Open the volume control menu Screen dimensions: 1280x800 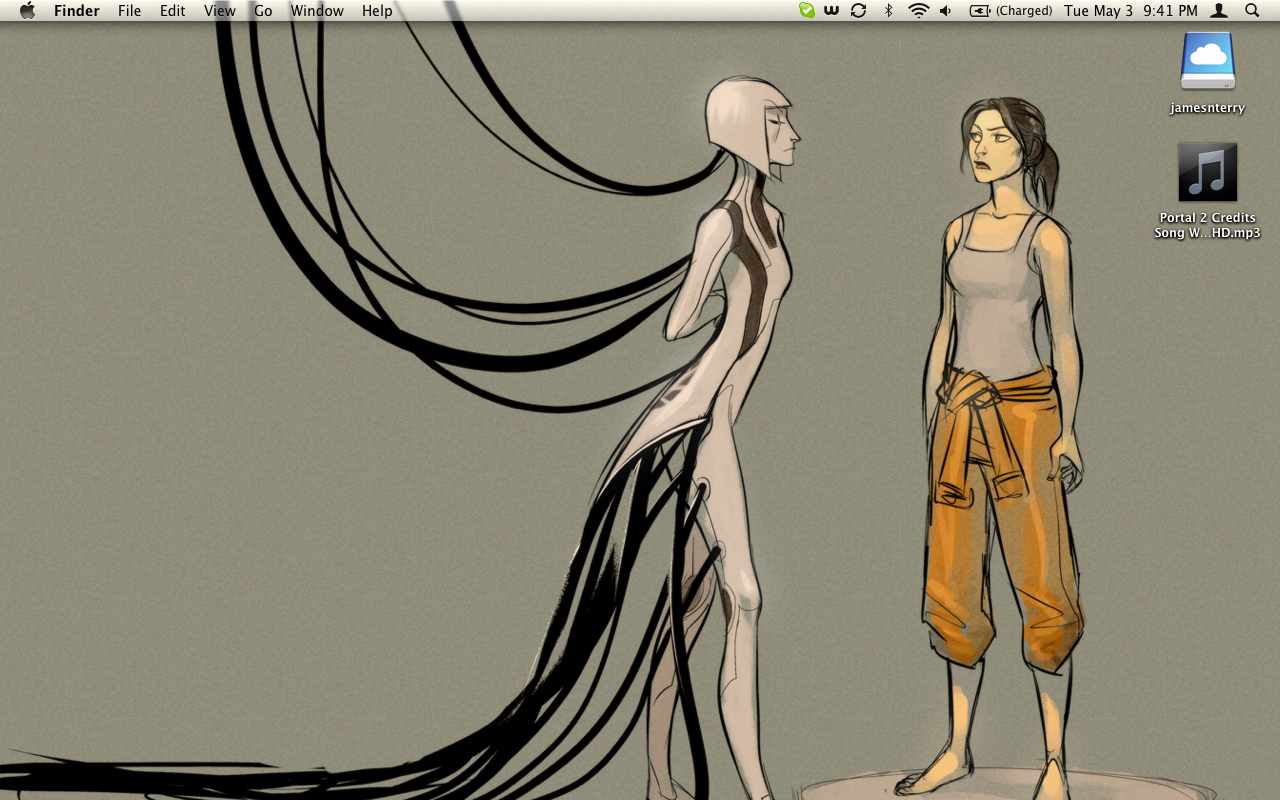coord(946,11)
